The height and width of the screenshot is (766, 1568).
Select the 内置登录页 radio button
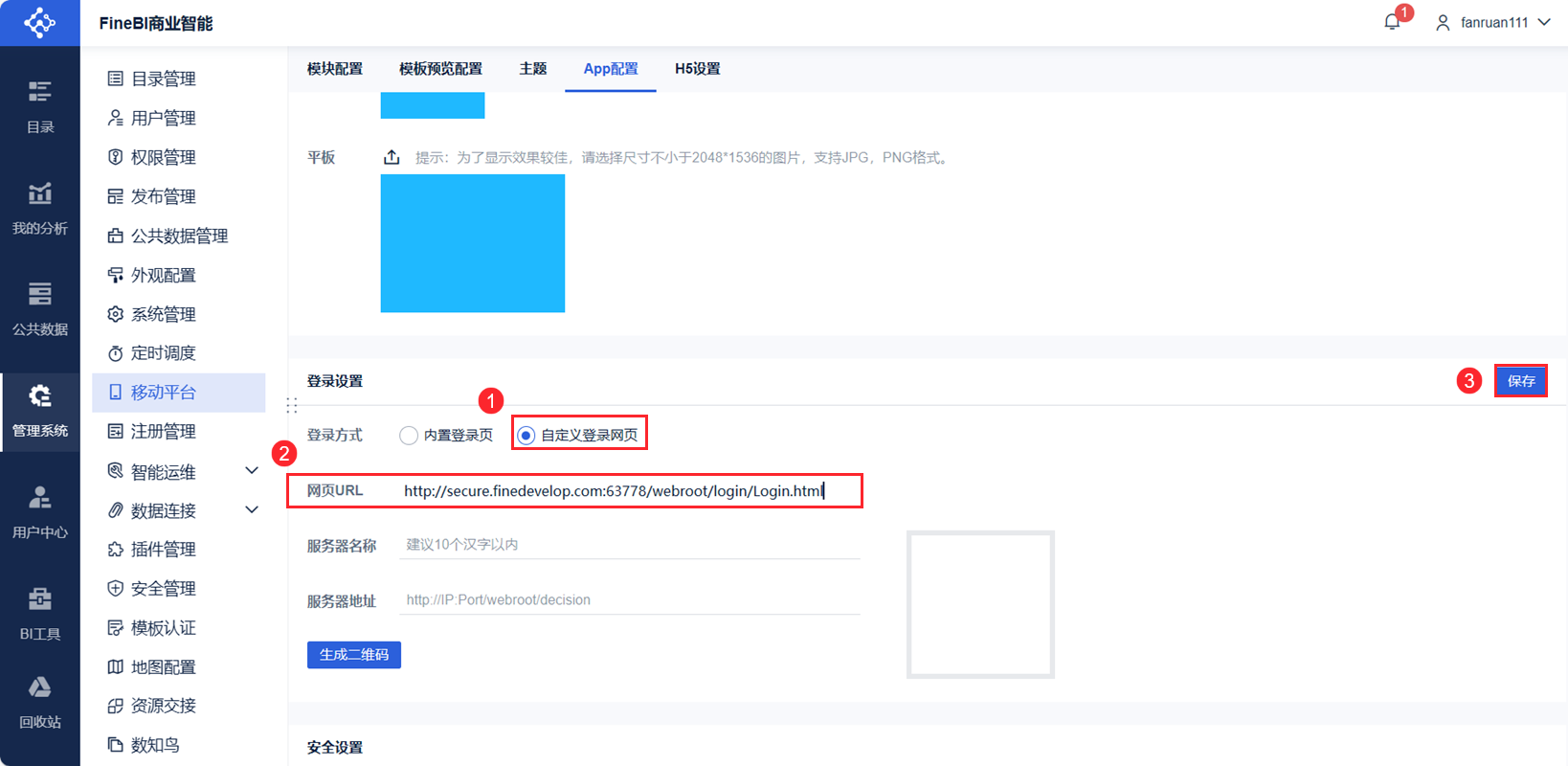(x=409, y=436)
